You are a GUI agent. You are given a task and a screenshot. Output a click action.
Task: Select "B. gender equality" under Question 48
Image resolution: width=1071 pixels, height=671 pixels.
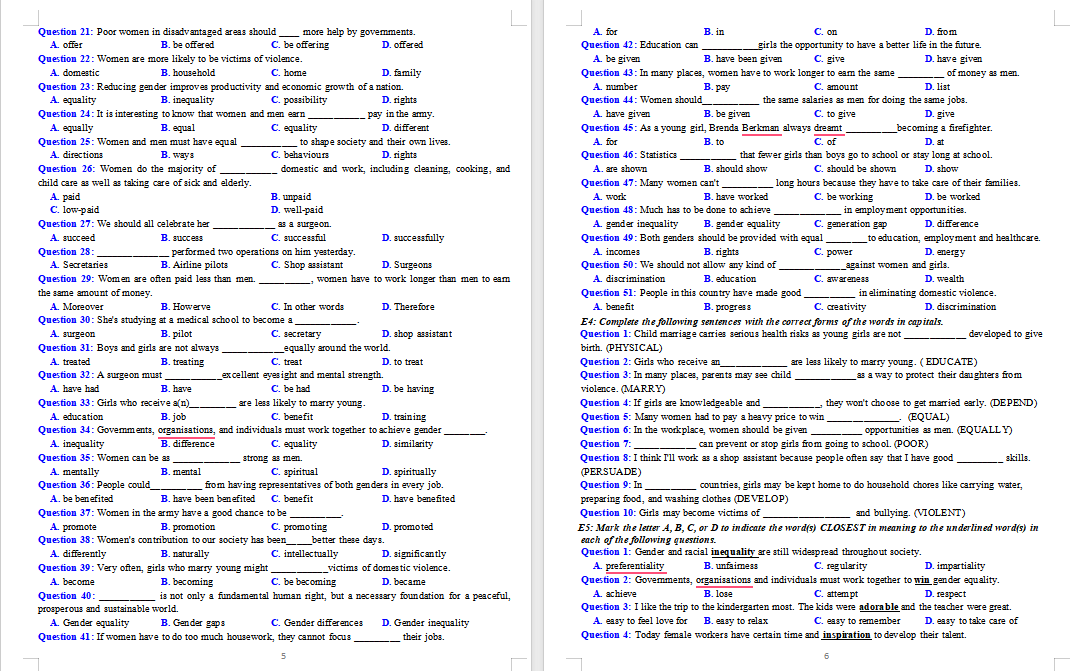(x=742, y=224)
